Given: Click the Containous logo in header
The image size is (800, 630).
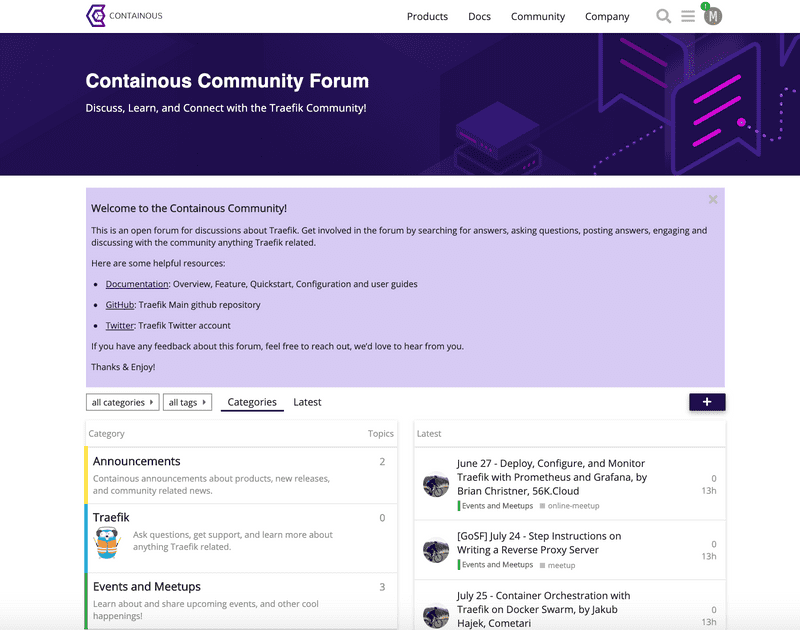Looking at the screenshot, I should tap(124, 16).
